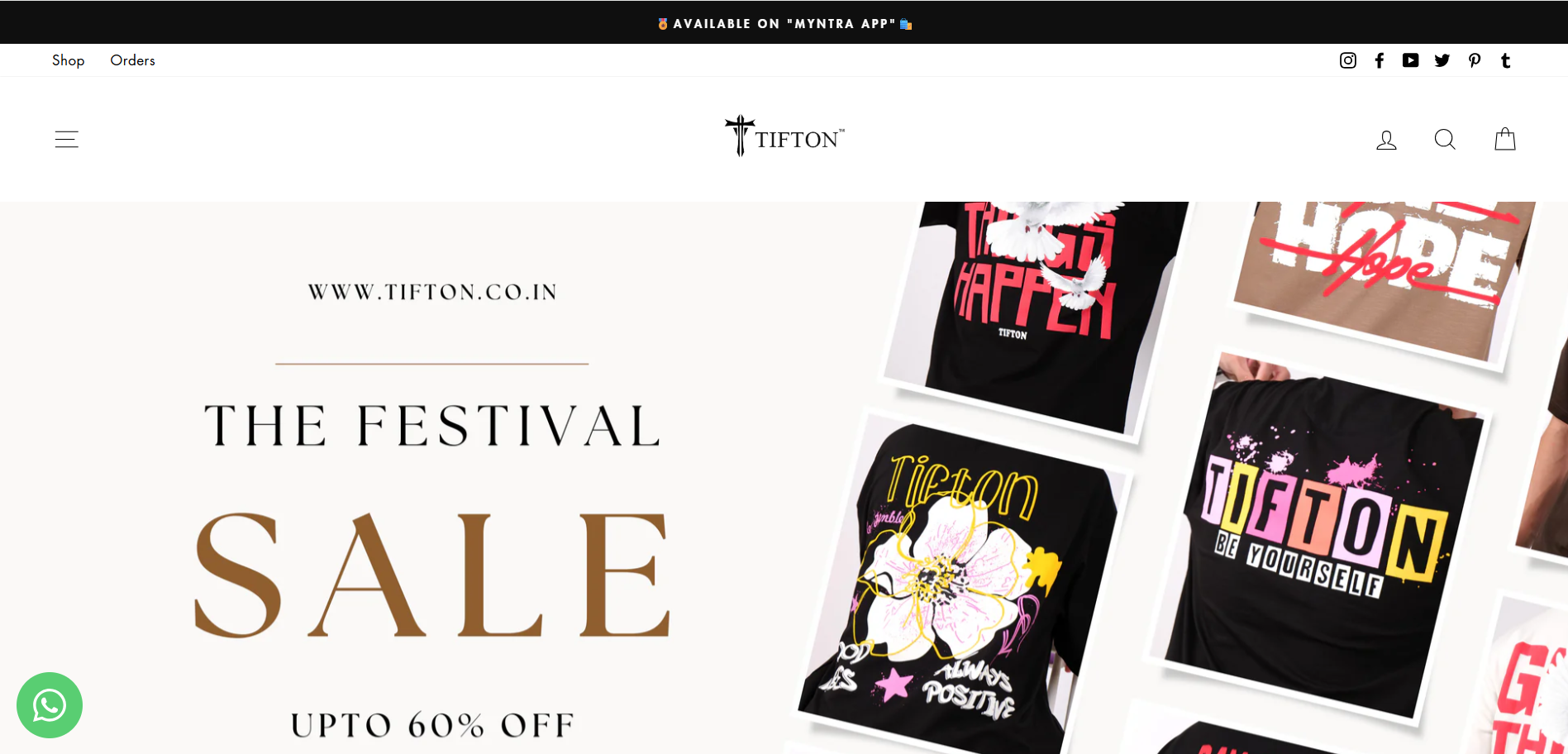Open the Orders menu item

point(132,60)
